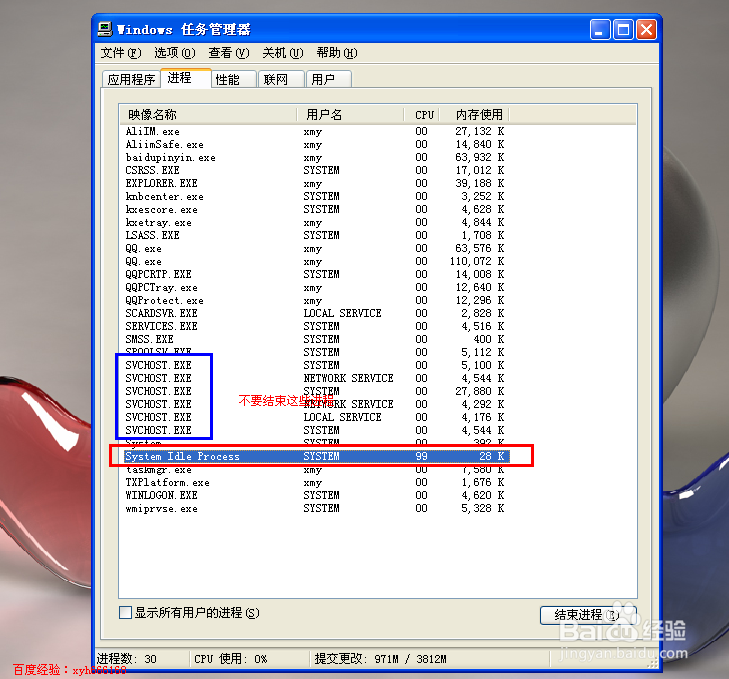Select the QQPCRTP.EXE process
This screenshot has width=729, height=679.
click(x=315, y=275)
